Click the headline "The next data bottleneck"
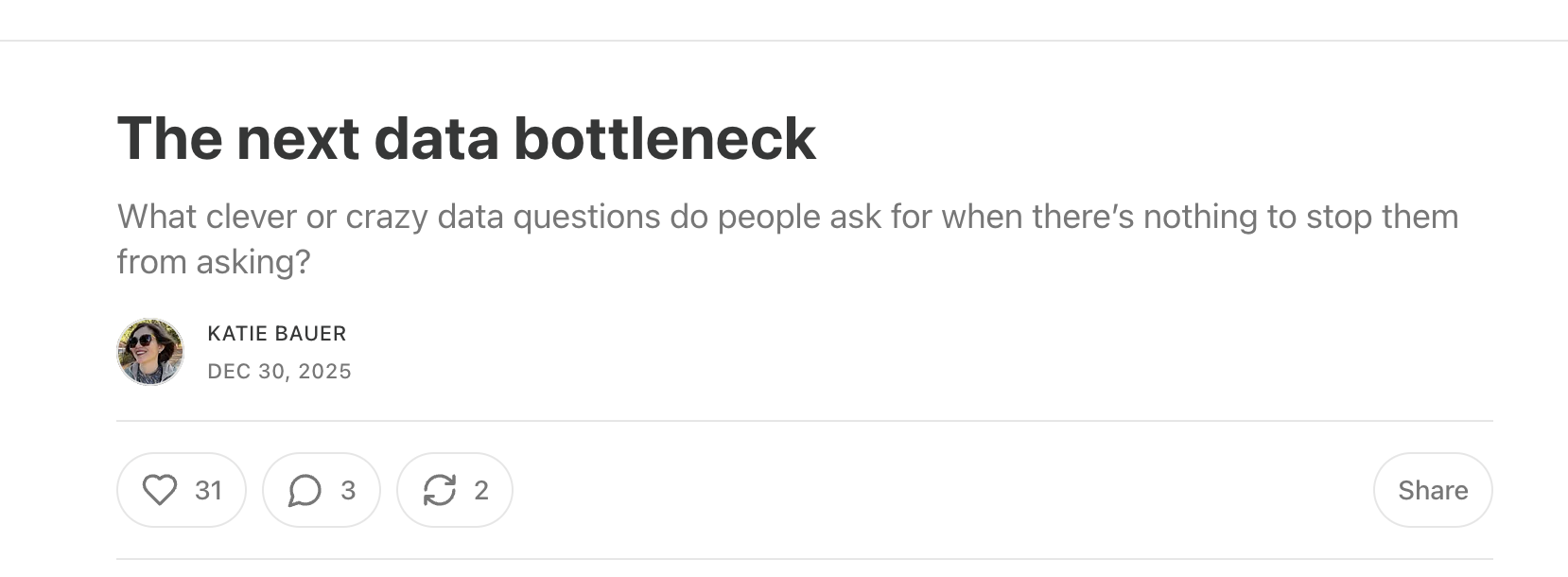The height and width of the screenshot is (577, 1568). [466, 139]
